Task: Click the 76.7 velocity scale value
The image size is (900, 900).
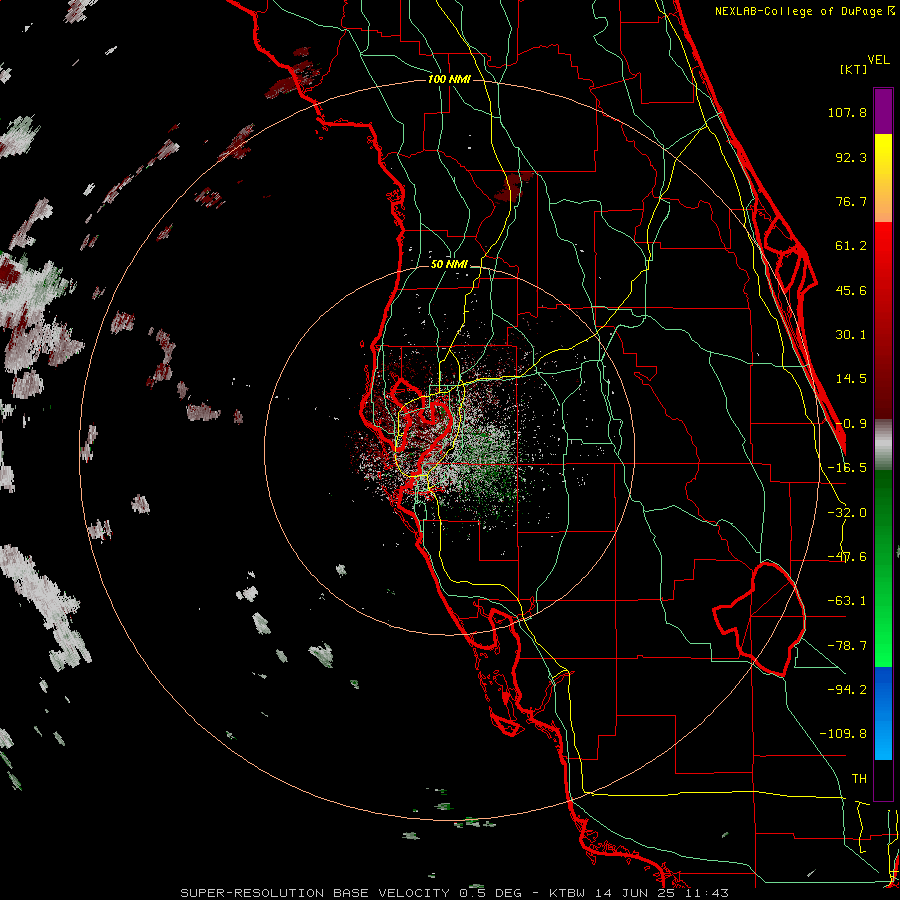Action: (x=851, y=201)
